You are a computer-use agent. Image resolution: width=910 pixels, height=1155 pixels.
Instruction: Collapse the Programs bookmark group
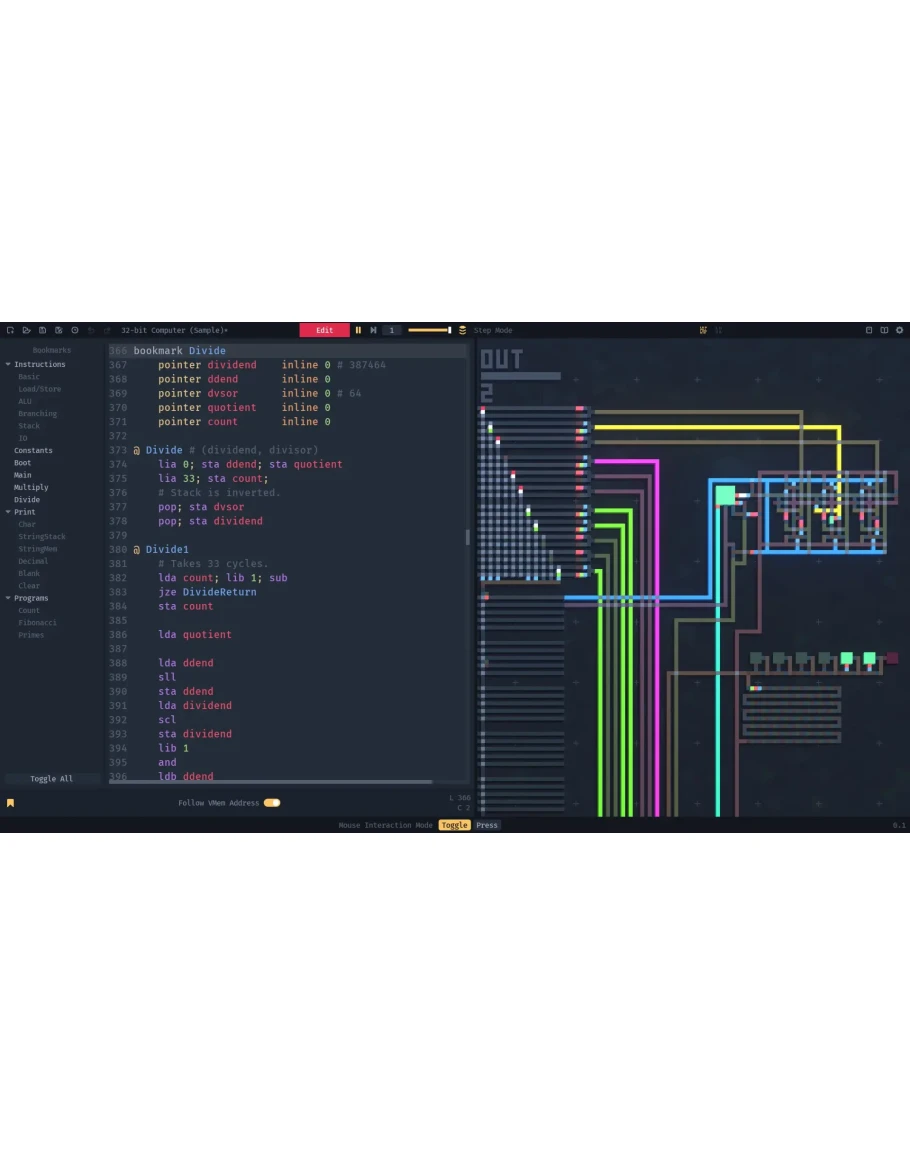click(9, 598)
